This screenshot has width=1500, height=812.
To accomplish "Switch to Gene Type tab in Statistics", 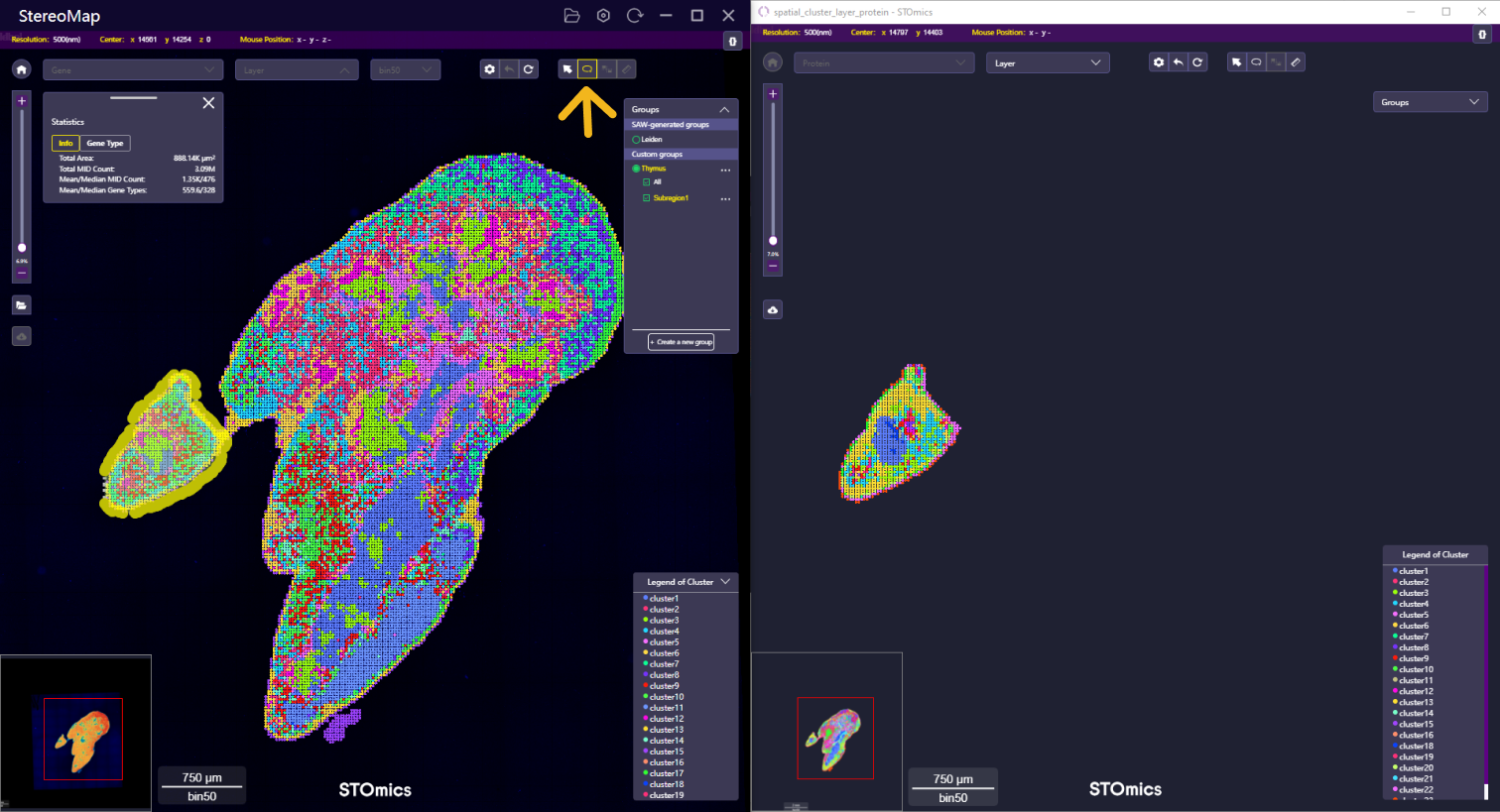I will 105,144.
